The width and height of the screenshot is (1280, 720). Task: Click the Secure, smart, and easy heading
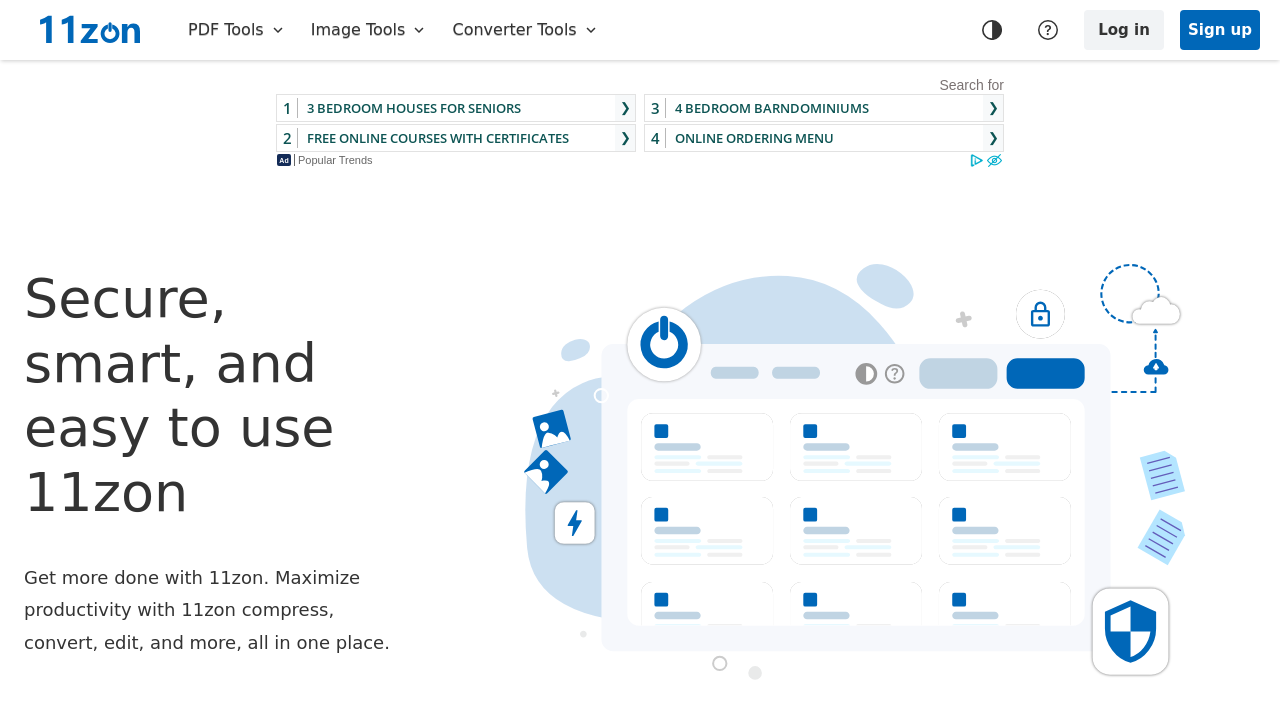click(180, 395)
